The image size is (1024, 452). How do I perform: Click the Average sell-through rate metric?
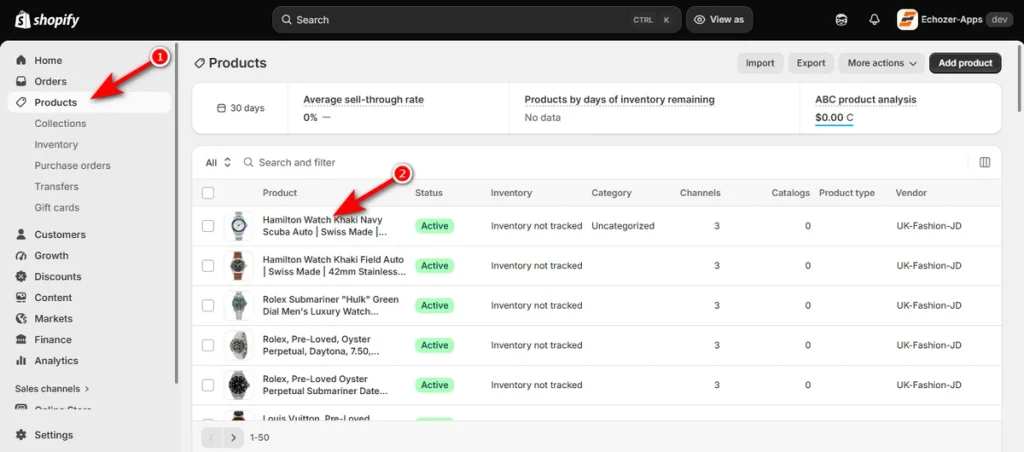[x=364, y=100]
